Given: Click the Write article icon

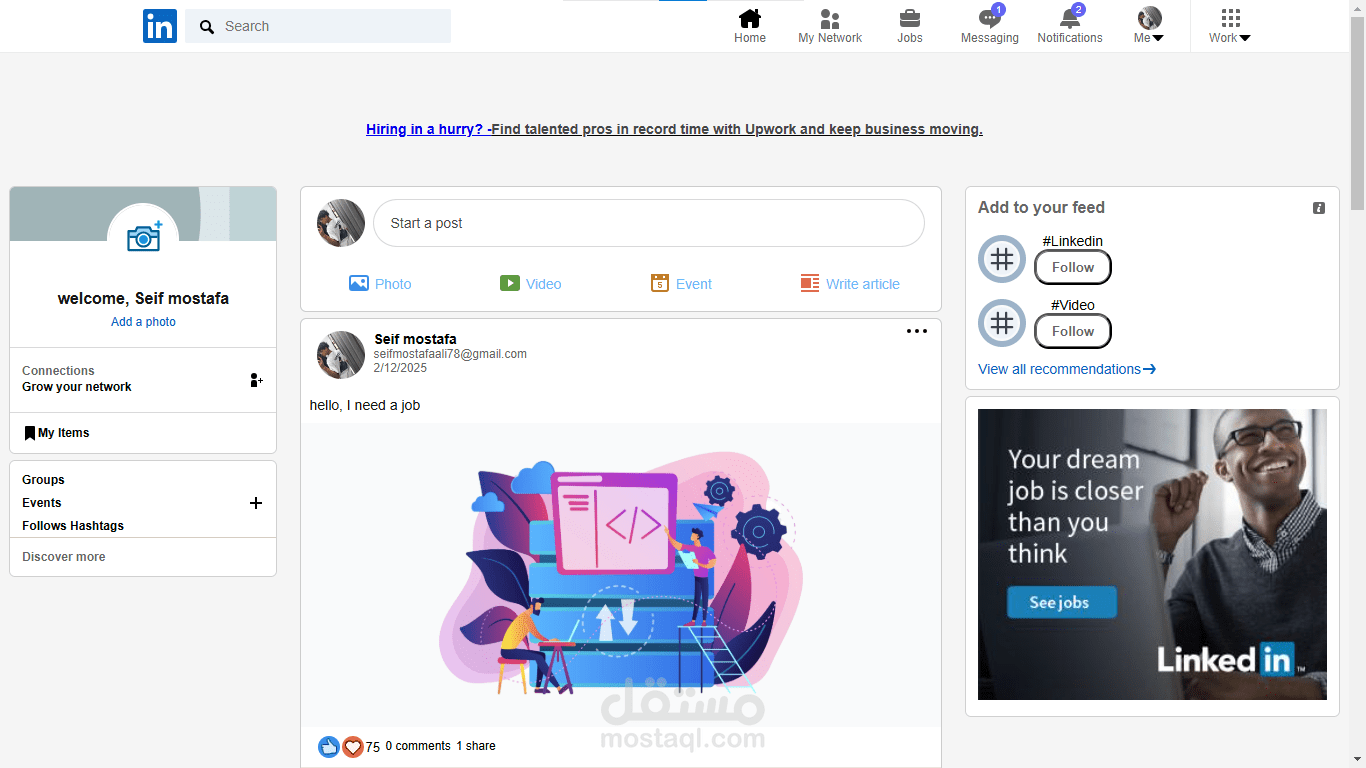Looking at the screenshot, I should [810, 283].
